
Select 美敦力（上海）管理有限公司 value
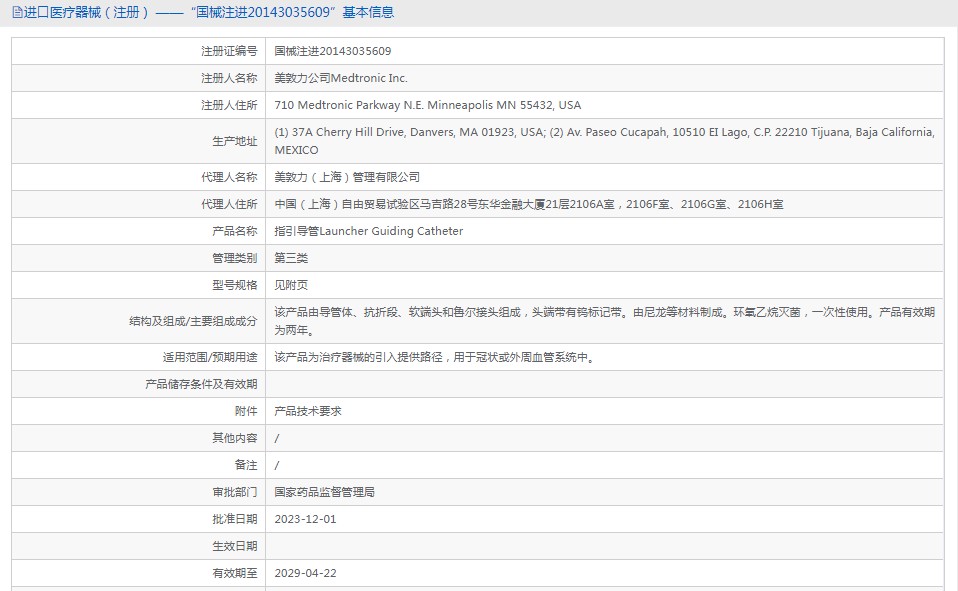click(347, 177)
